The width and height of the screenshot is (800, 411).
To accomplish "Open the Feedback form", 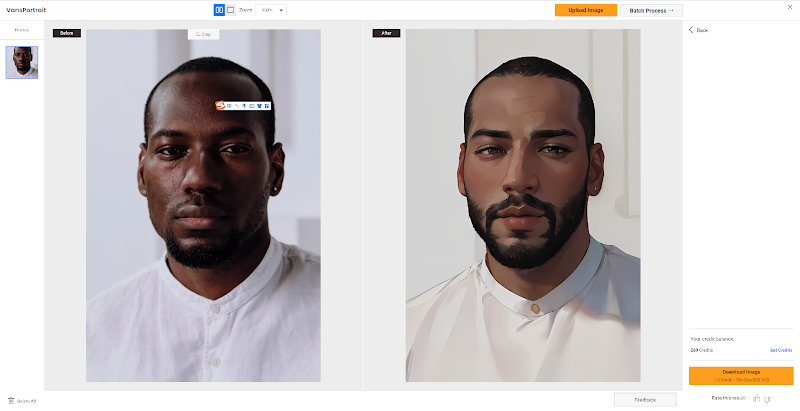I will pos(645,400).
